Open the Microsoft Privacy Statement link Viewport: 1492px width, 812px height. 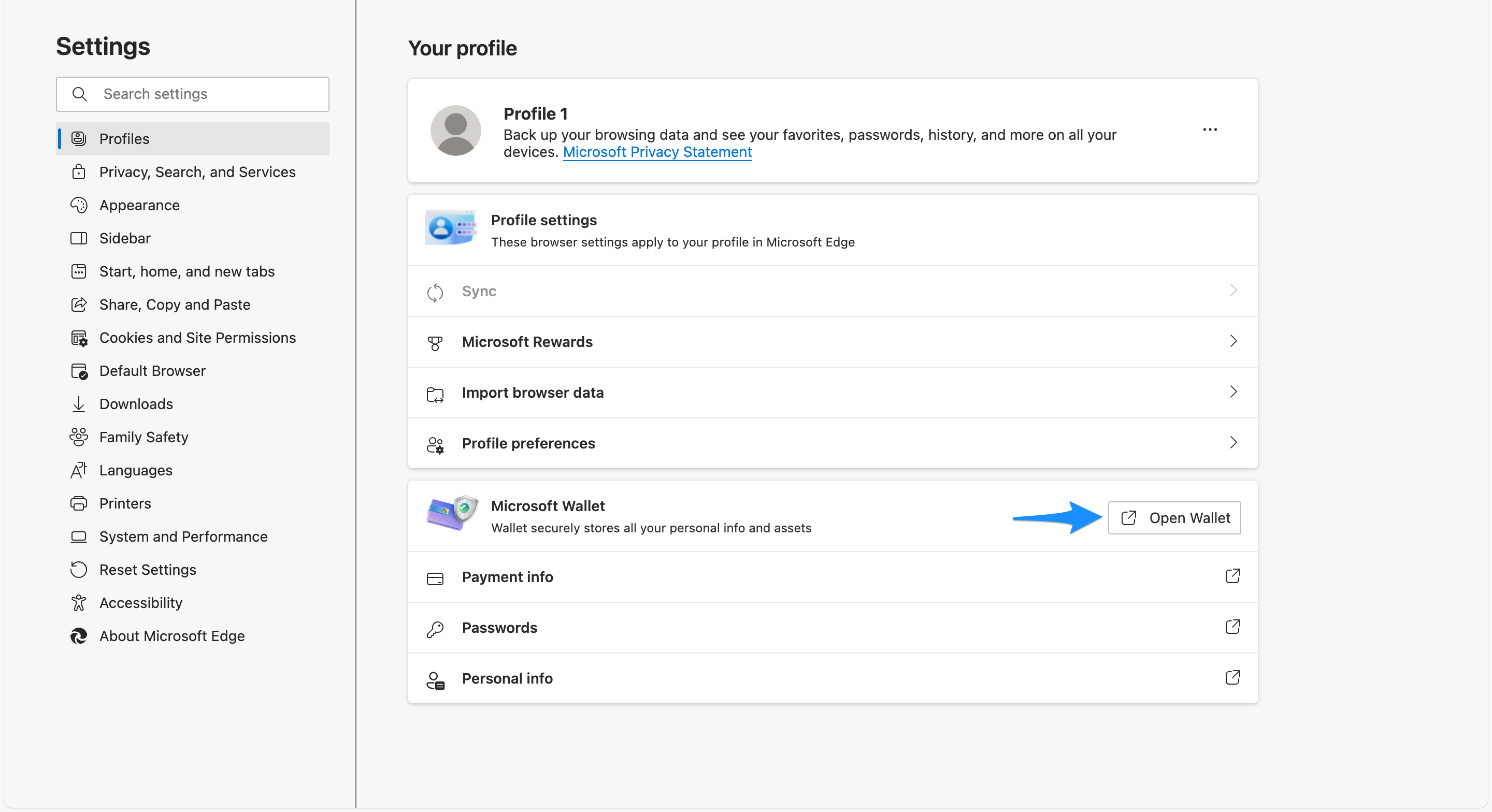coord(657,152)
